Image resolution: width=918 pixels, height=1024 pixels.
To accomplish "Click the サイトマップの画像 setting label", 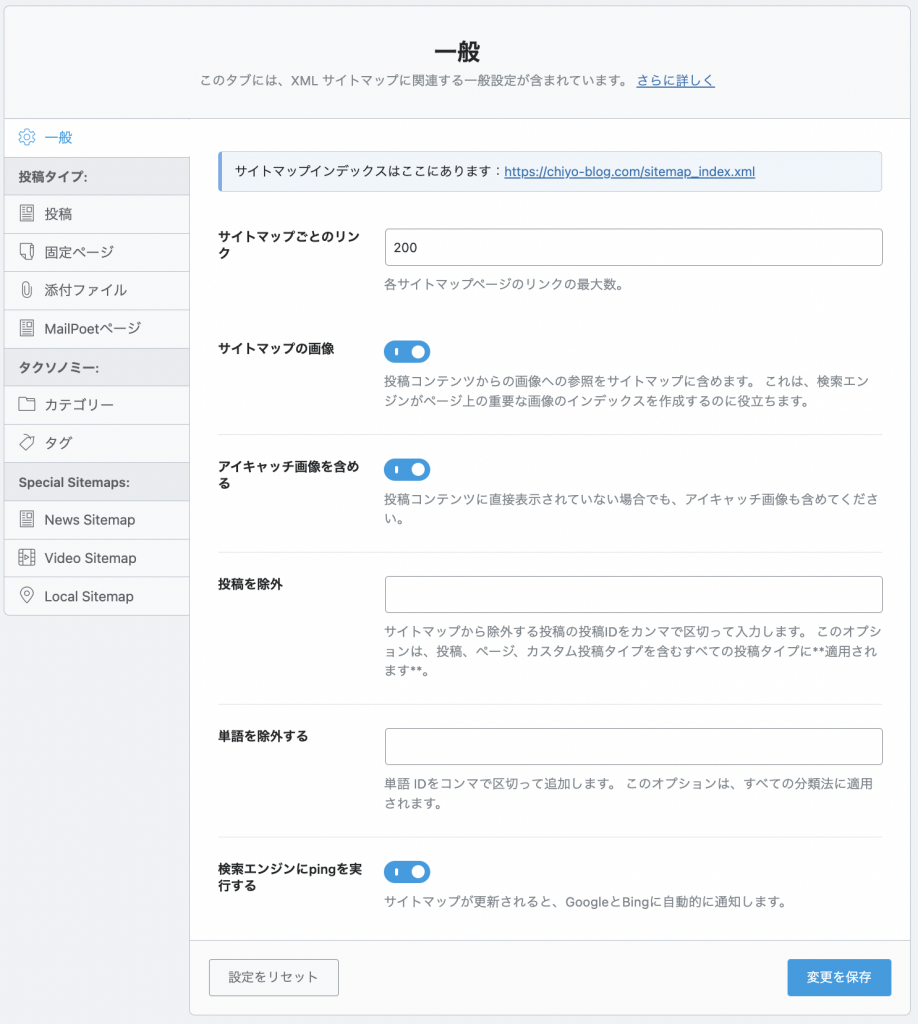I will pyautogui.click(x=276, y=349).
